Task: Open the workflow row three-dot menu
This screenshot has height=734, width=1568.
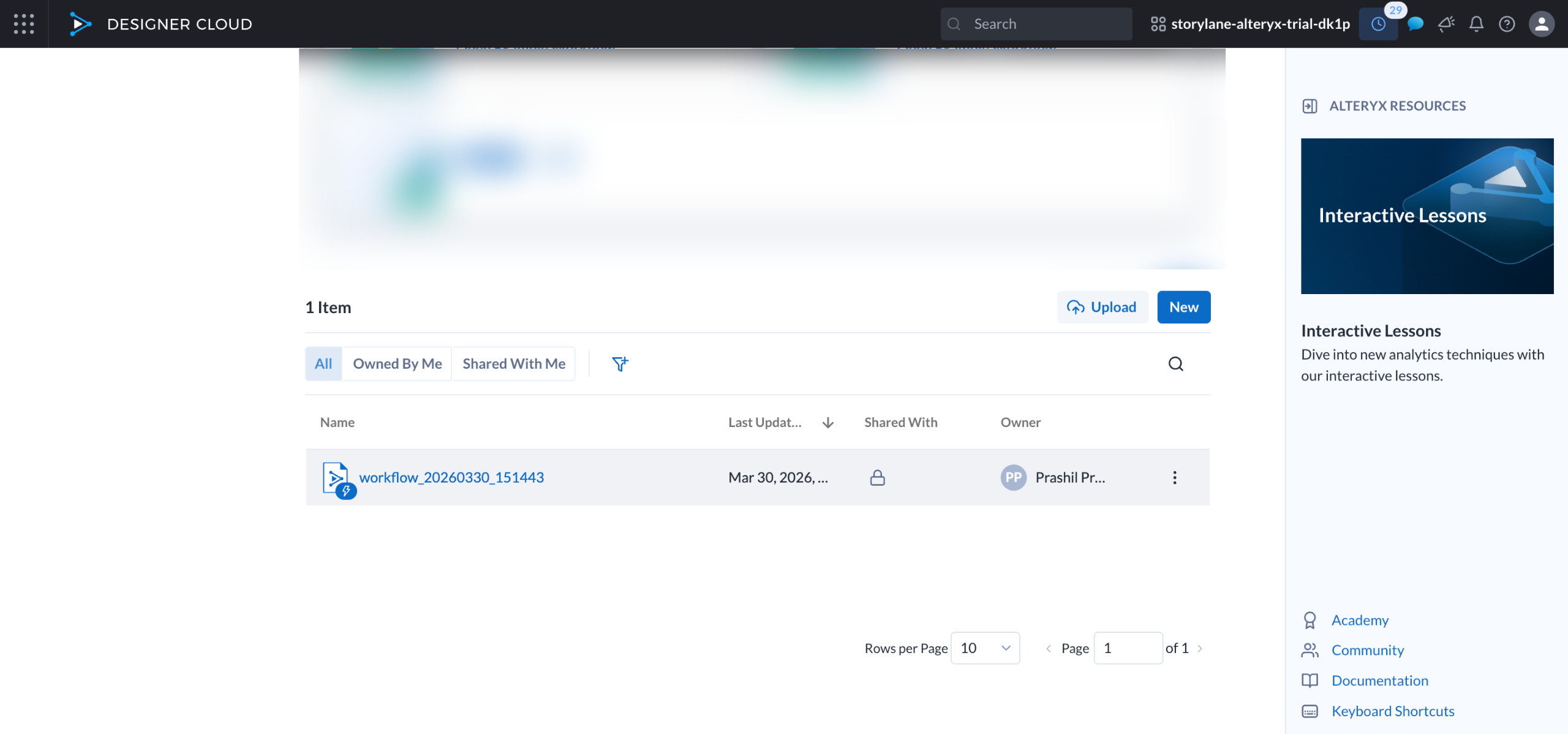Action: coord(1174,477)
